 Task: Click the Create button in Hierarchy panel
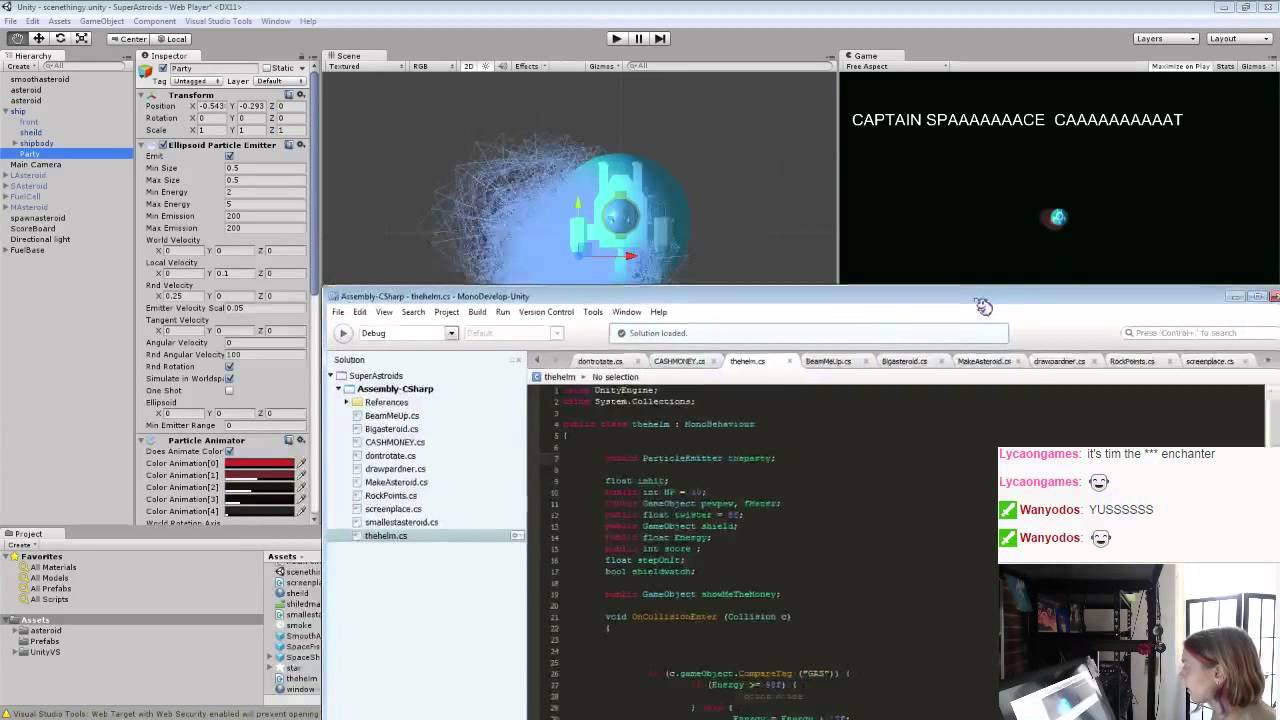[21, 66]
